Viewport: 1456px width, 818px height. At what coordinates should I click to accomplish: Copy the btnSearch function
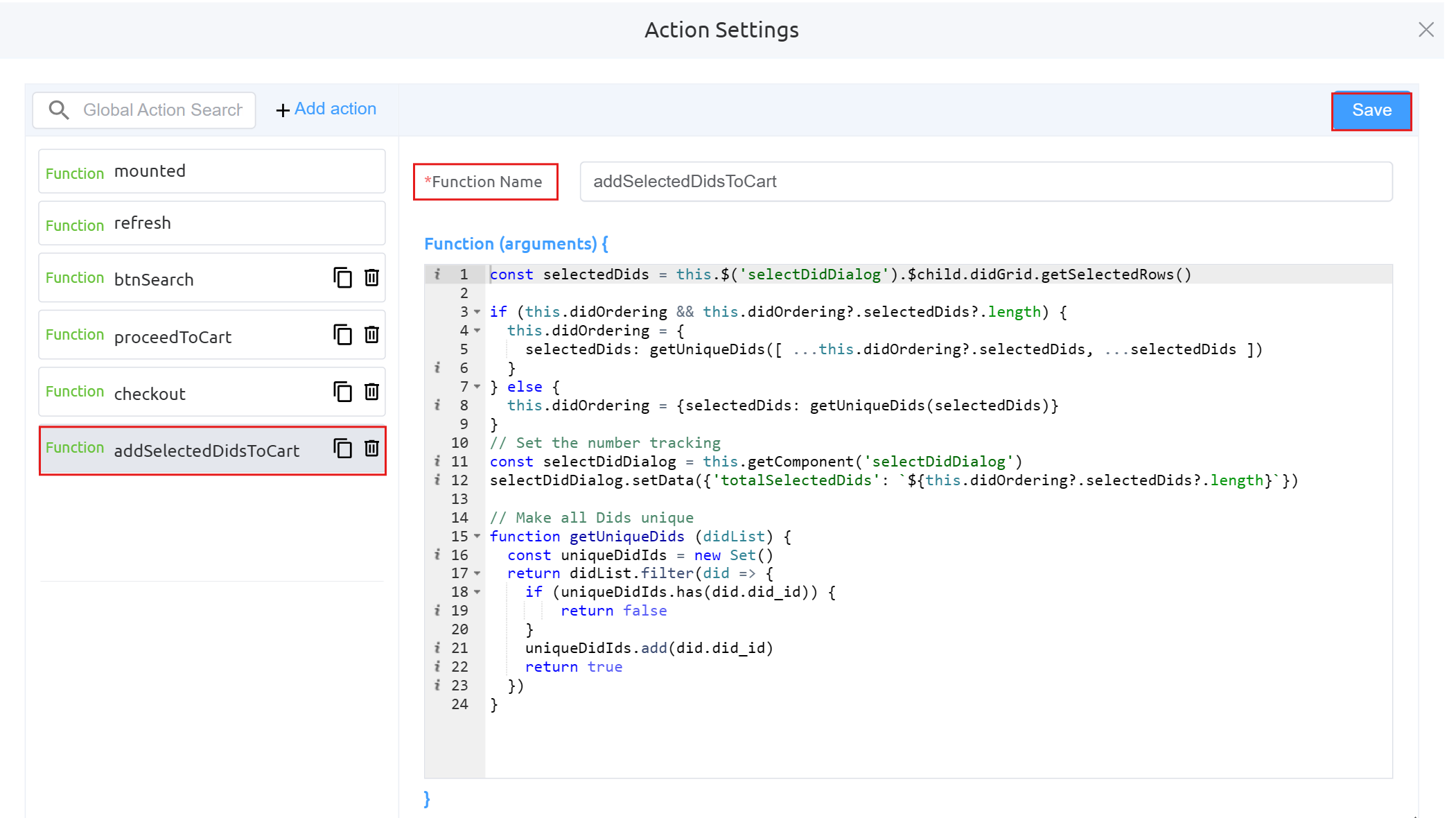point(342,278)
